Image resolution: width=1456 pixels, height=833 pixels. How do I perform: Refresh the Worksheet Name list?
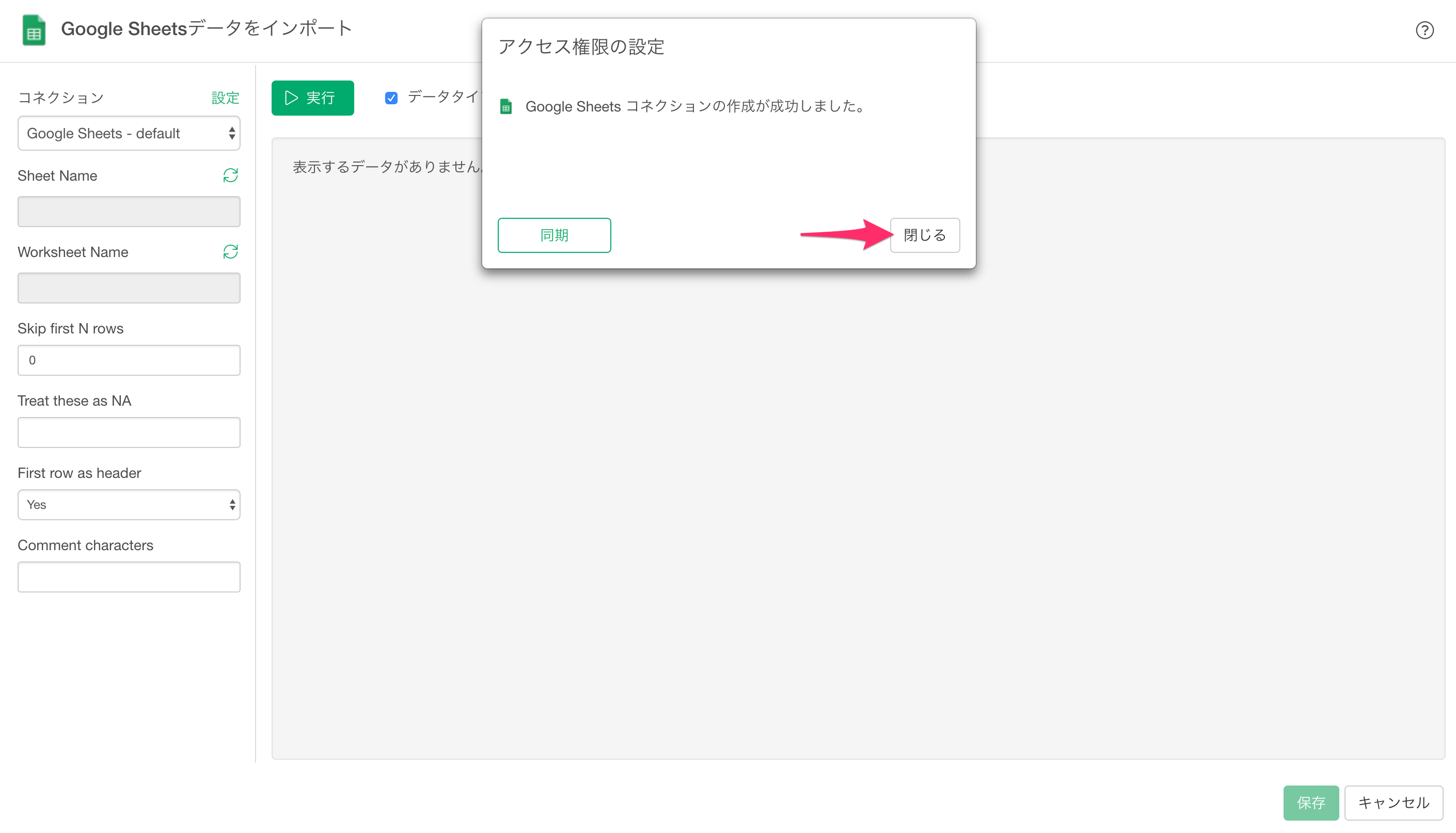pos(230,252)
